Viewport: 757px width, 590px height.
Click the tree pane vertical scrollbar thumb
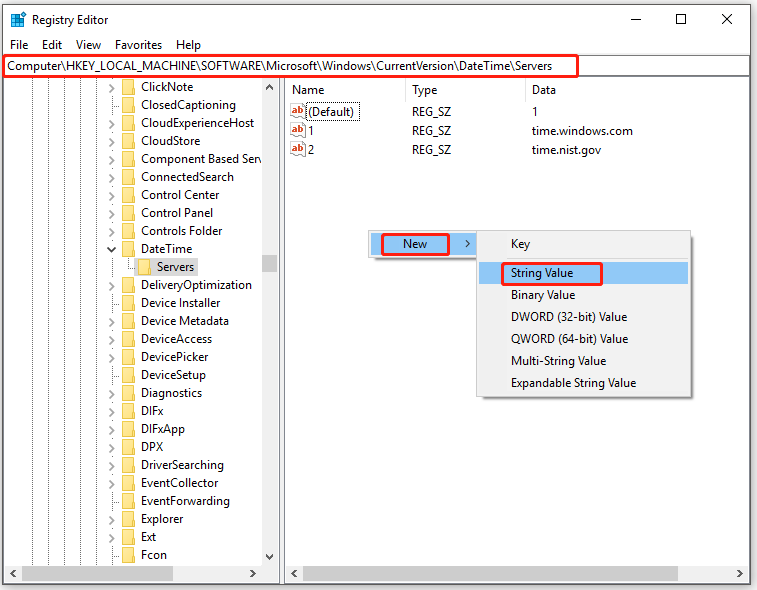269,264
